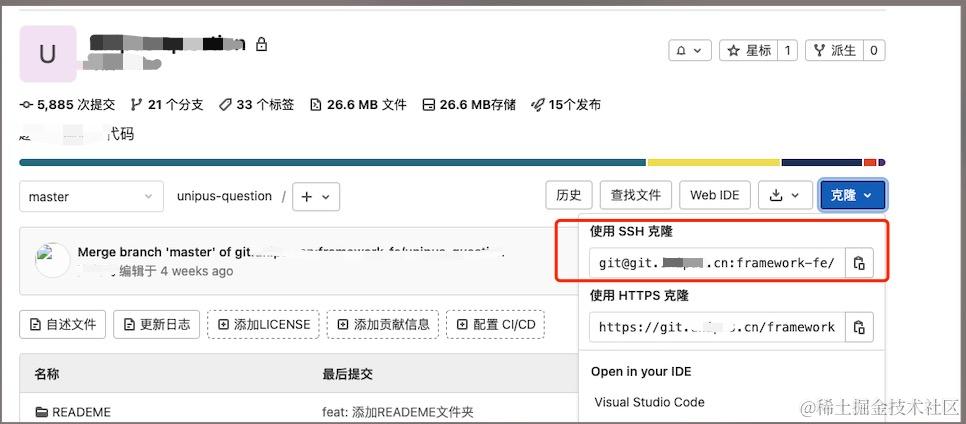Select the 4 weeks ago timestamp

point(197,271)
